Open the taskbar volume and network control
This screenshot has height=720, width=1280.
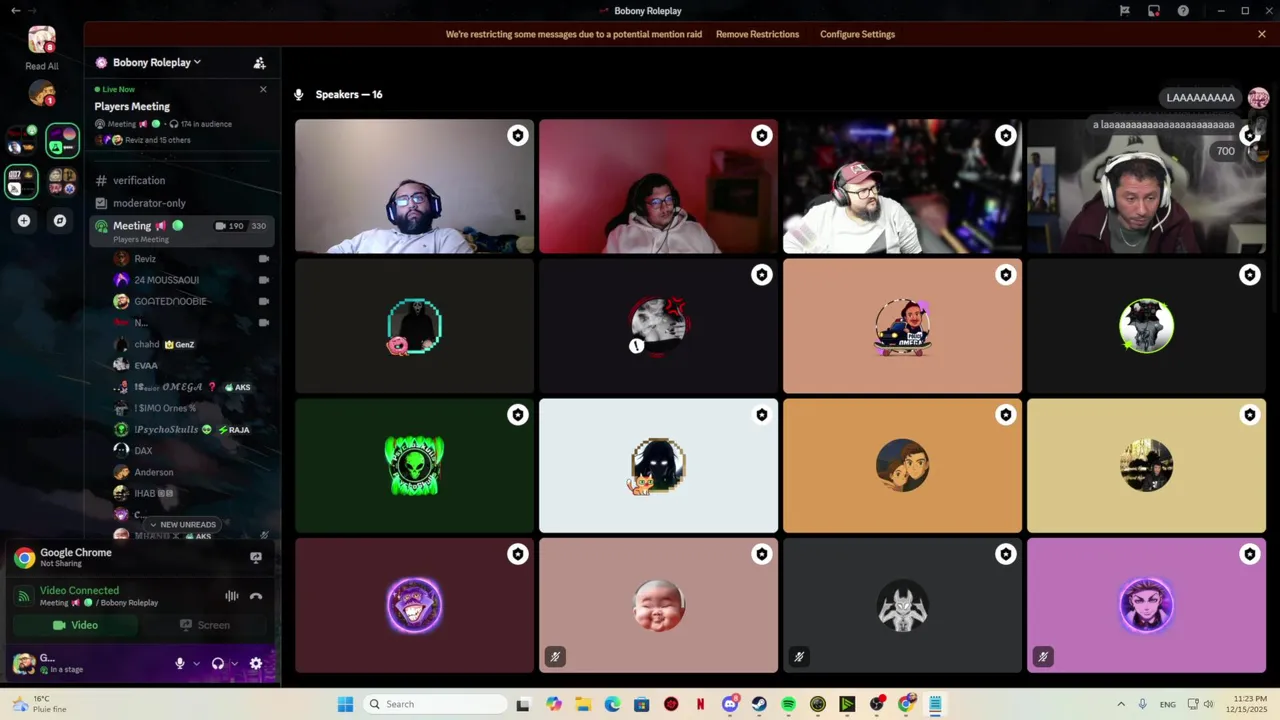point(1200,704)
